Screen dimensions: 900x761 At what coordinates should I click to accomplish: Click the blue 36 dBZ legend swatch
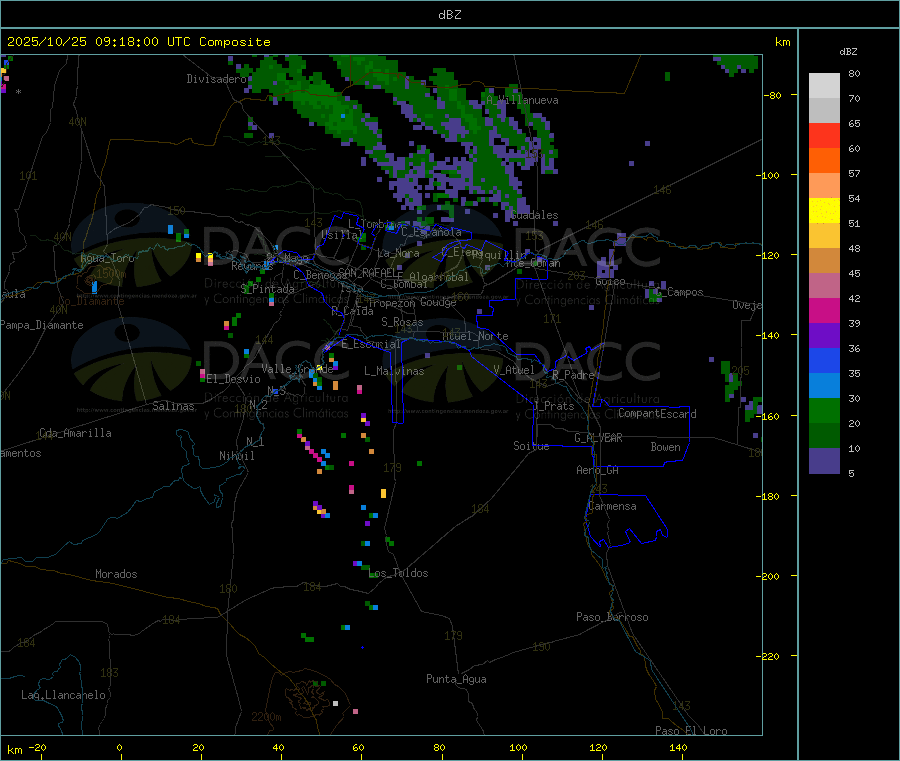pyautogui.click(x=824, y=360)
